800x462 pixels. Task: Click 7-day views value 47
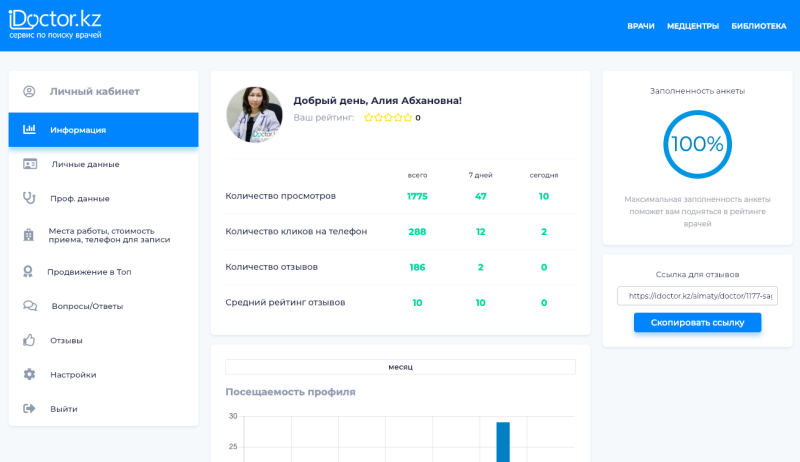click(x=481, y=196)
